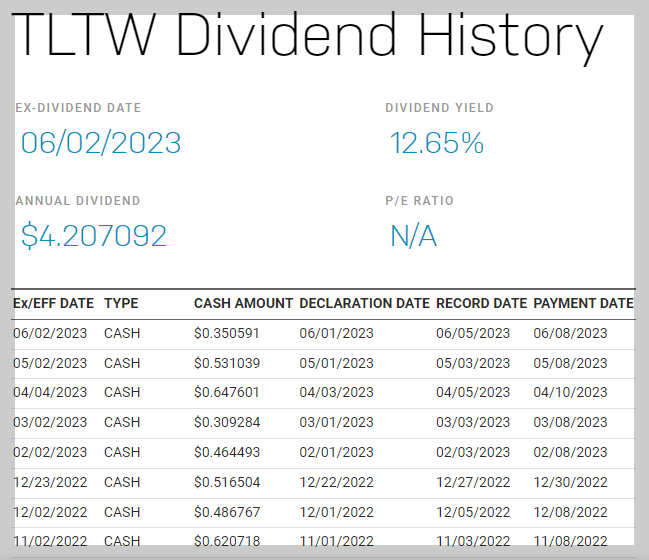
Task: Click record date 11/03/2022
Action: tap(473, 541)
